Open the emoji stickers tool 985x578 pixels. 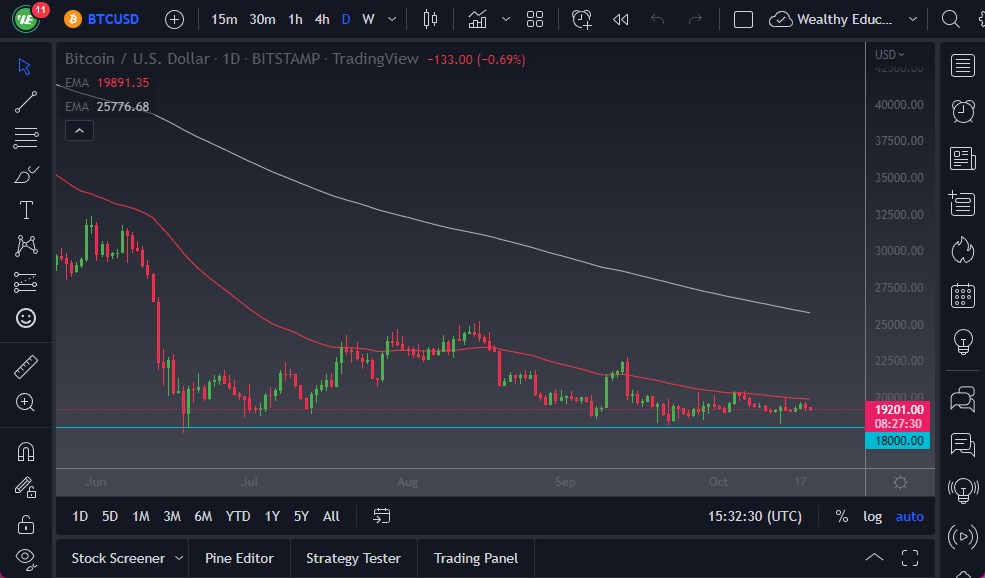(25, 317)
